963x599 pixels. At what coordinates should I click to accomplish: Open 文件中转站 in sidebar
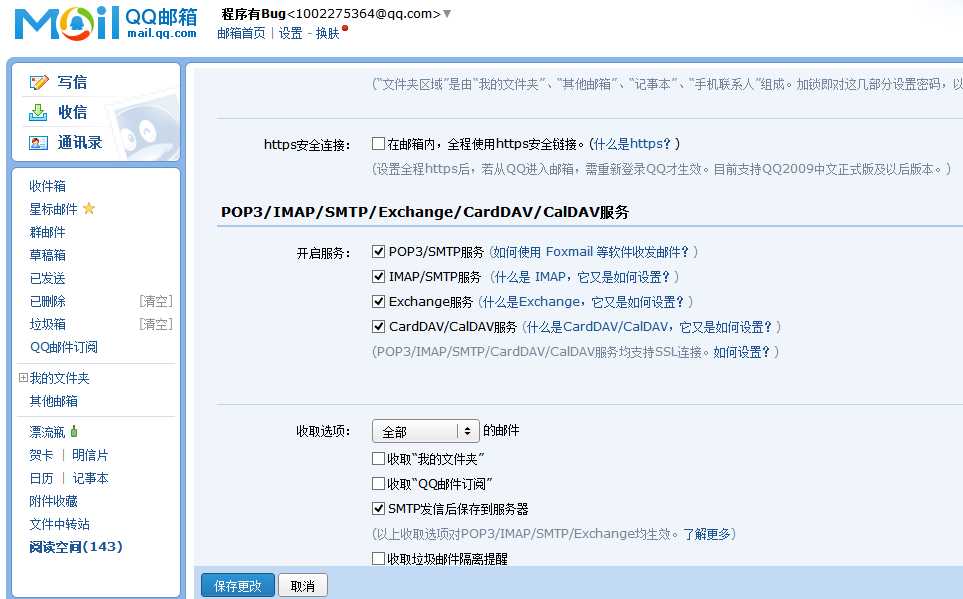(60, 524)
